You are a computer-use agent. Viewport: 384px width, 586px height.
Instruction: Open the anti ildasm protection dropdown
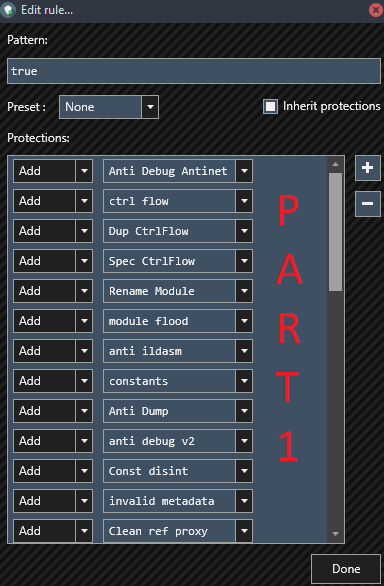click(178, 351)
